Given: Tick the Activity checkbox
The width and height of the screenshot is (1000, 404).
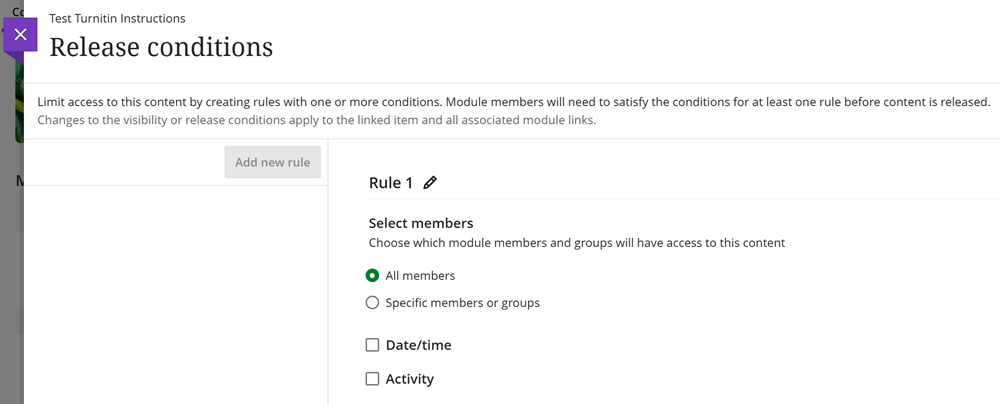Looking at the screenshot, I should (373, 379).
